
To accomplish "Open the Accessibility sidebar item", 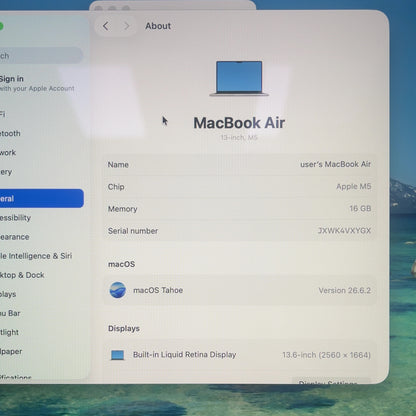I will [15, 218].
